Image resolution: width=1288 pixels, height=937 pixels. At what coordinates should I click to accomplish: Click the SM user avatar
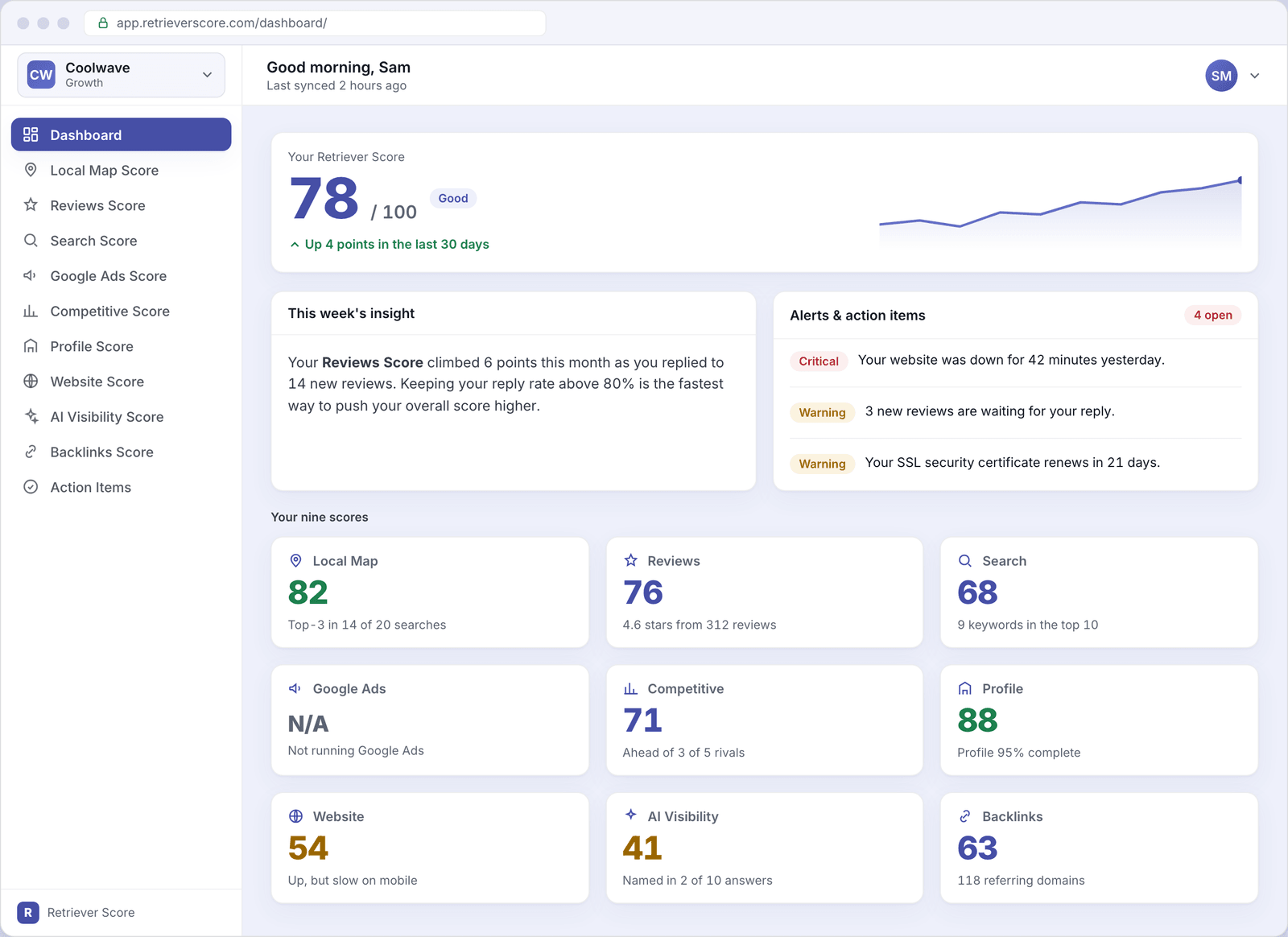pos(1221,76)
